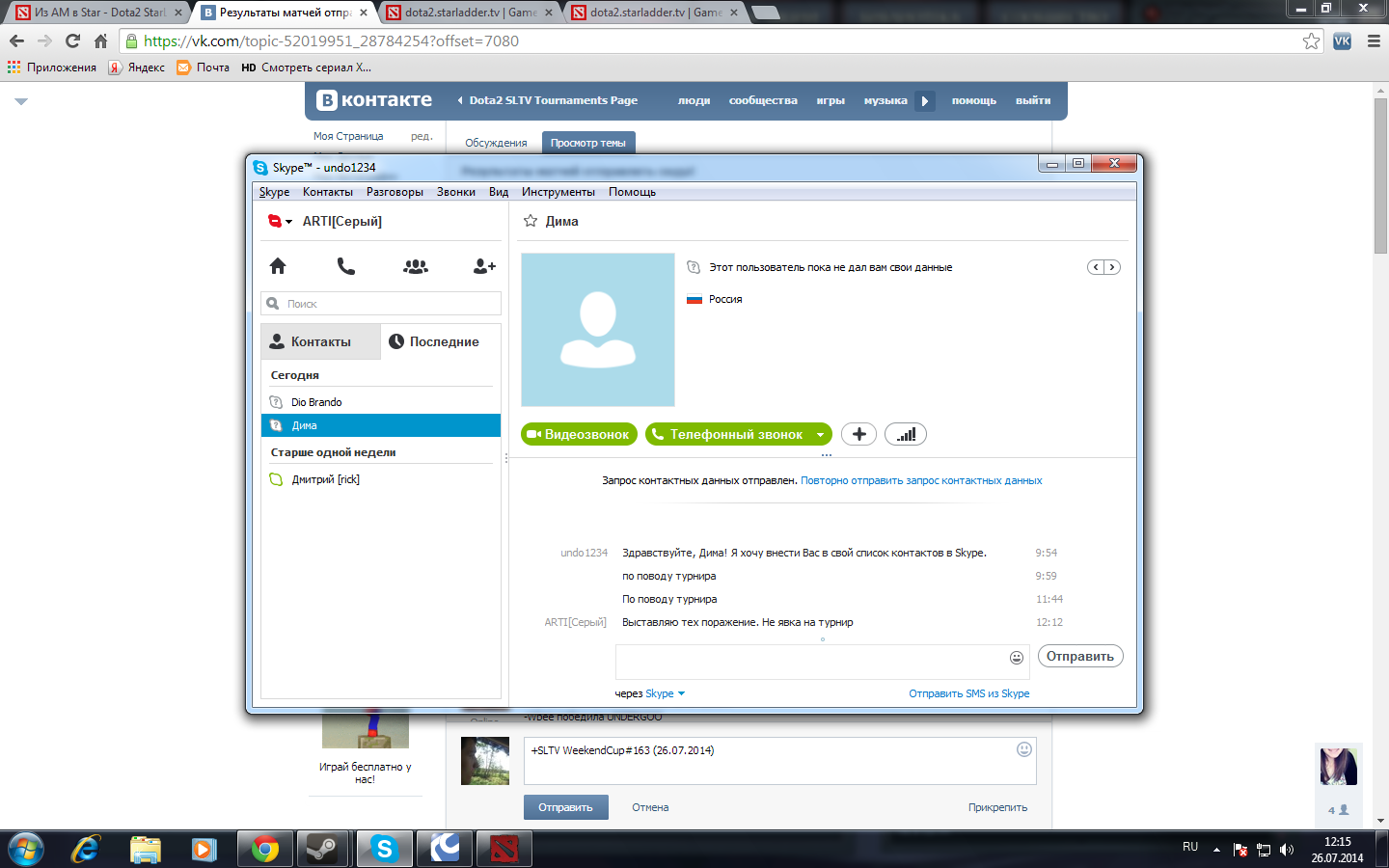Viewport: 1389px width, 868px height.
Task: Show next contact info with right arrow
Action: coord(1112,267)
